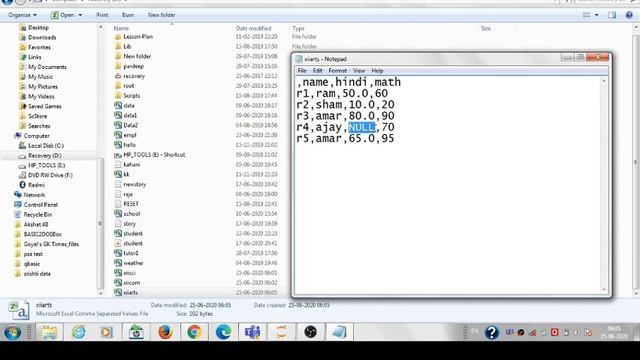Screen dimensions: 640x360
Task: Click the change view icon in Explorer
Action: tap(586, 15)
